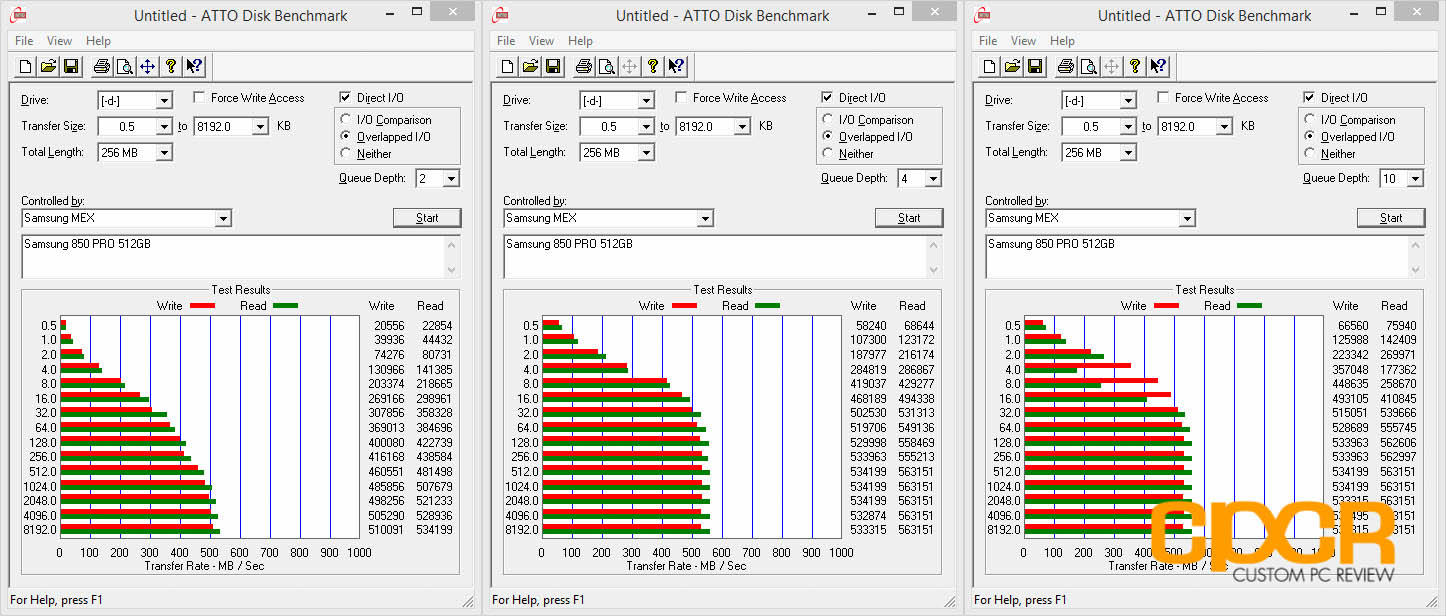Select I/O Comparison radio in right window
This screenshot has height=616, width=1446.
[1311, 120]
